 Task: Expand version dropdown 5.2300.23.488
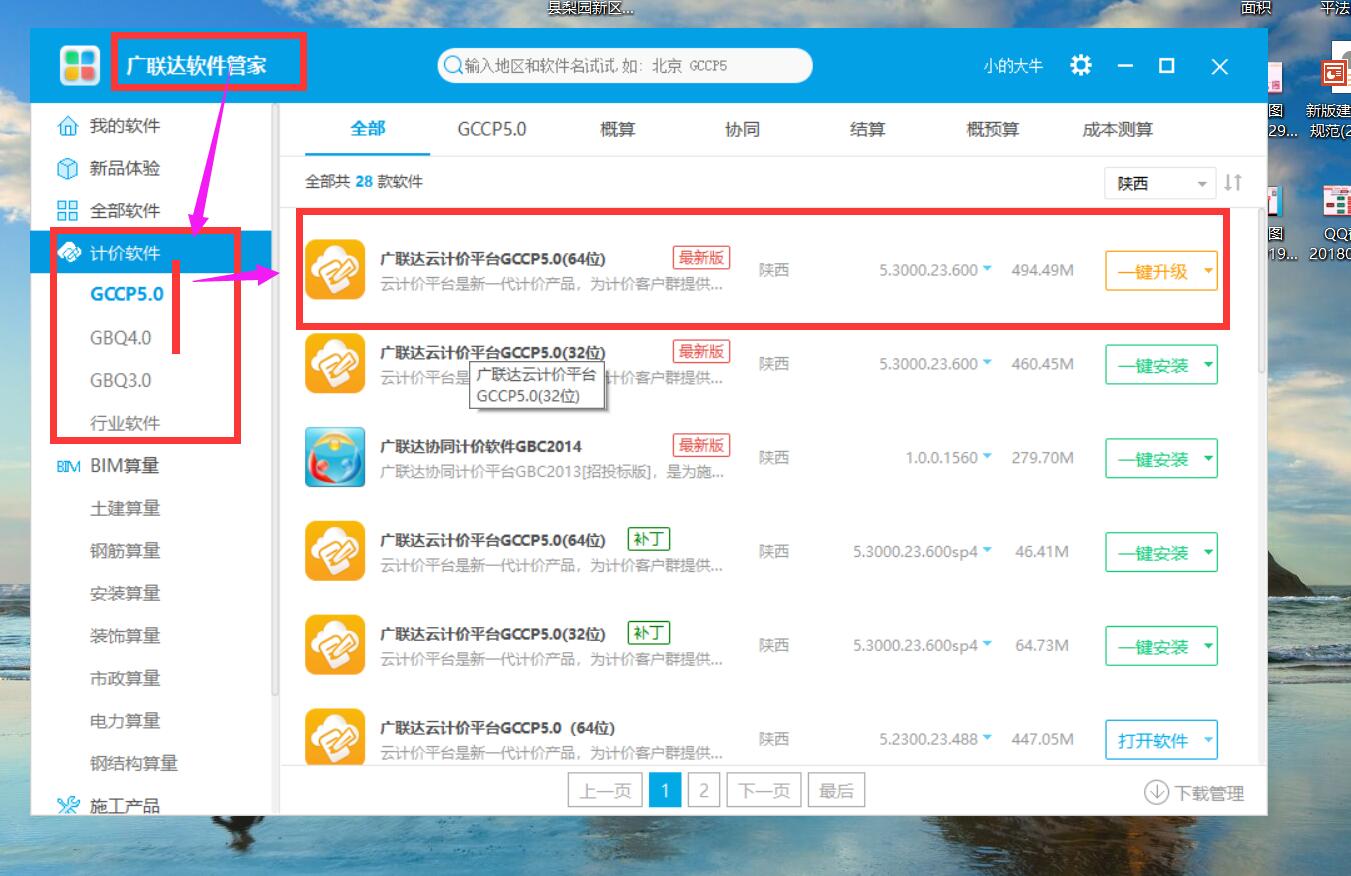(x=987, y=739)
